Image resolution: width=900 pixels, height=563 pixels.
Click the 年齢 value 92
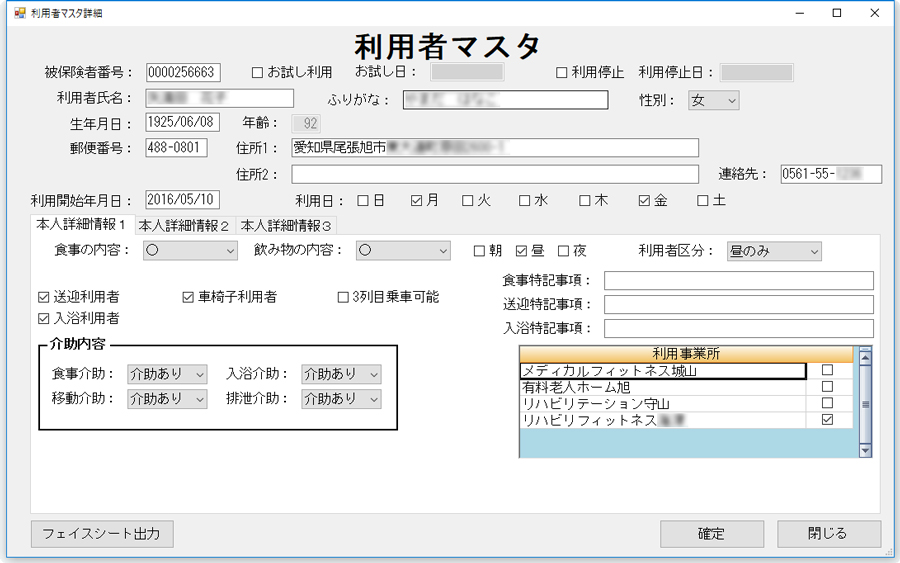[307, 123]
